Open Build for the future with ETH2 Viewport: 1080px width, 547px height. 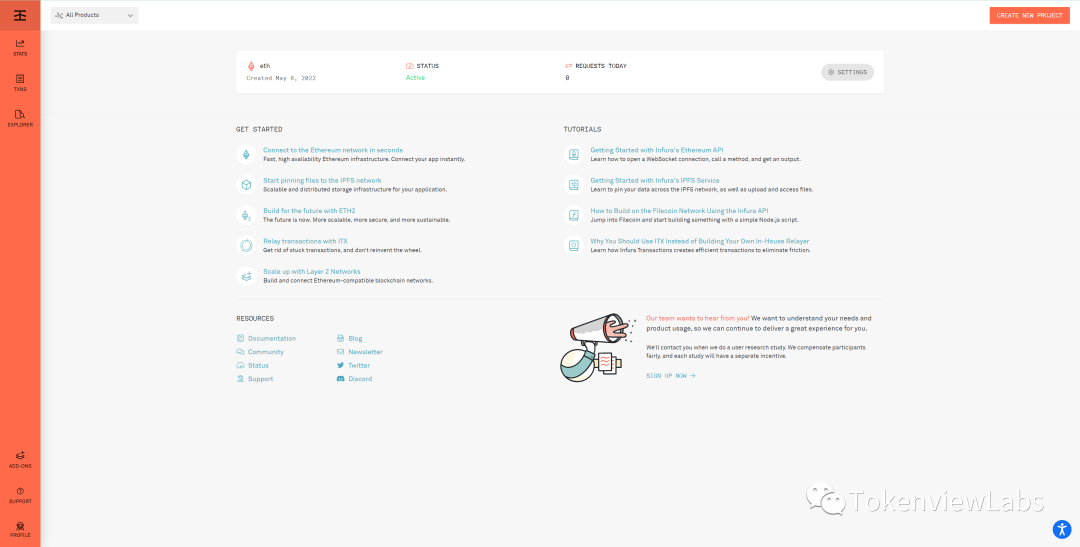[309, 211]
